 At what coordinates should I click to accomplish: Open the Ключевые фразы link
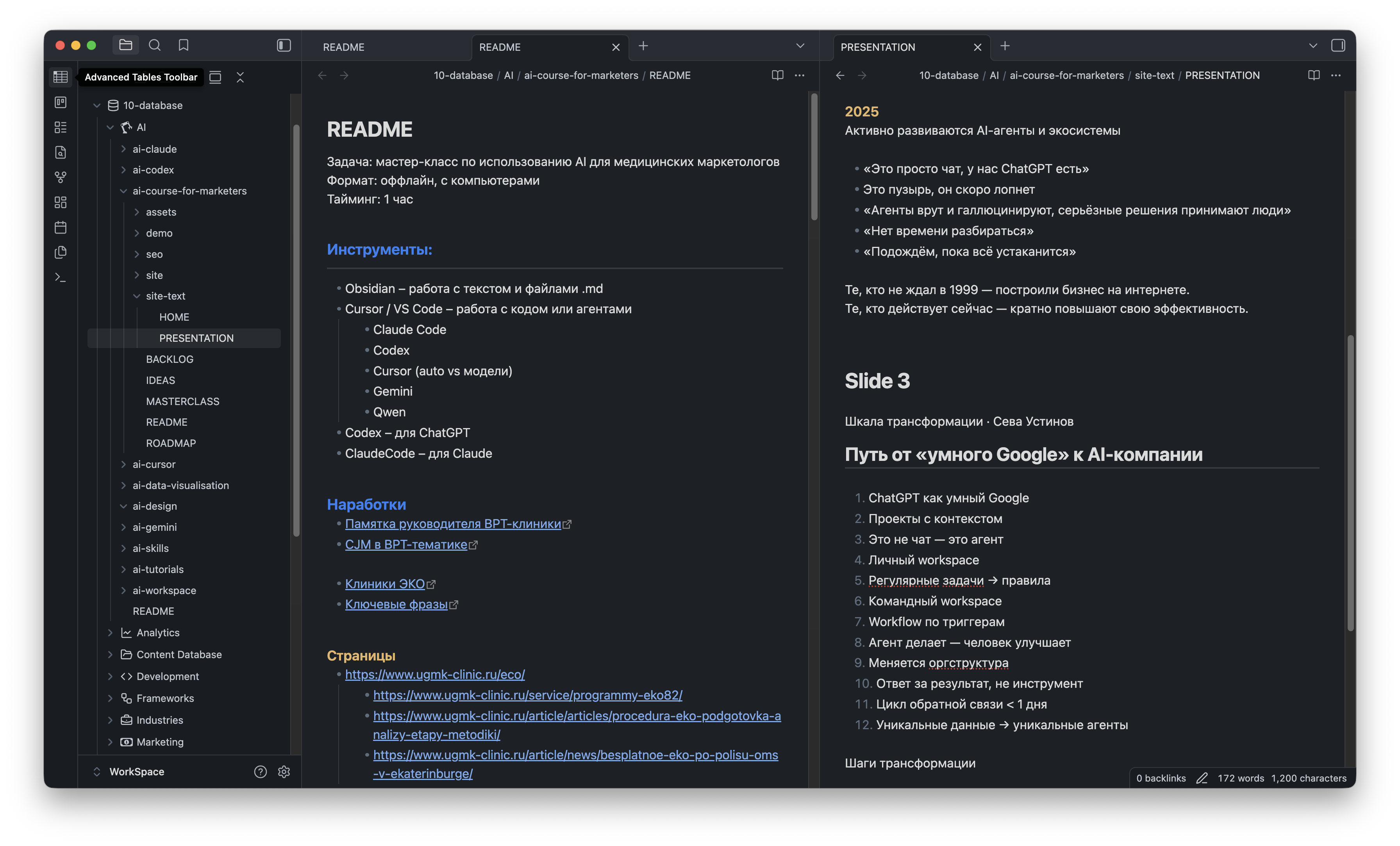pyautogui.click(x=396, y=604)
